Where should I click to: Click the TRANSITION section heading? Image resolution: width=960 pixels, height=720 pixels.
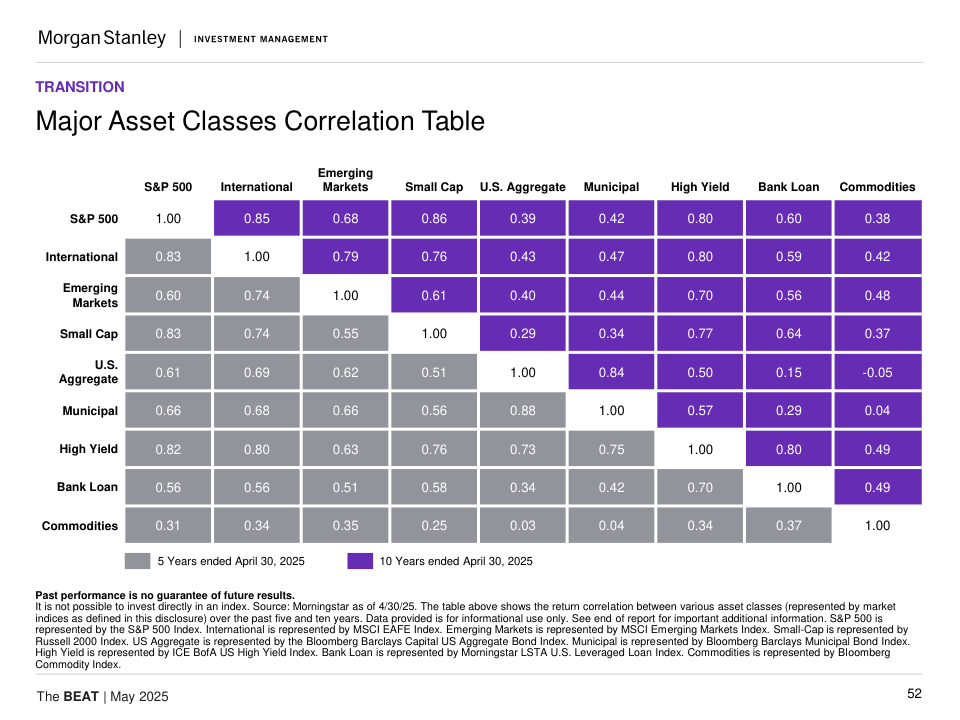(80, 87)
